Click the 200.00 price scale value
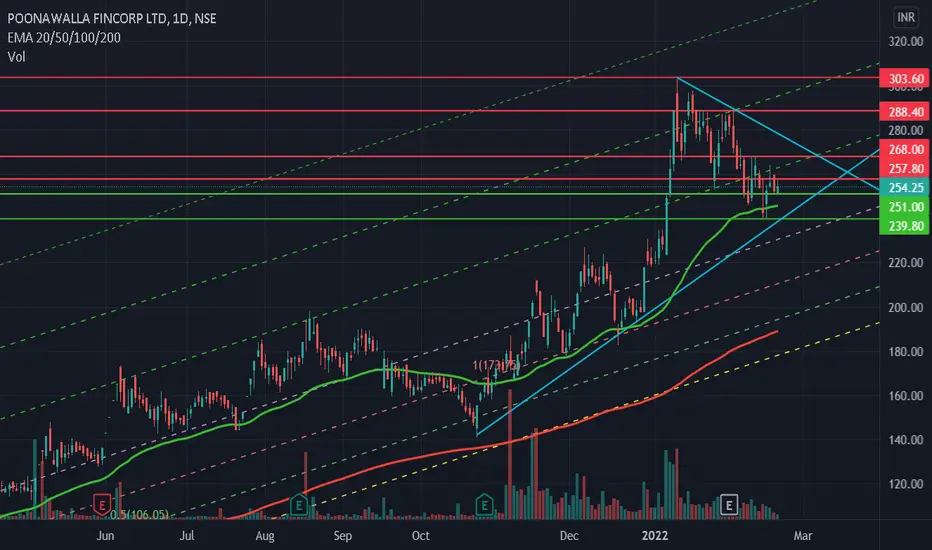 (x=906, y=307)
